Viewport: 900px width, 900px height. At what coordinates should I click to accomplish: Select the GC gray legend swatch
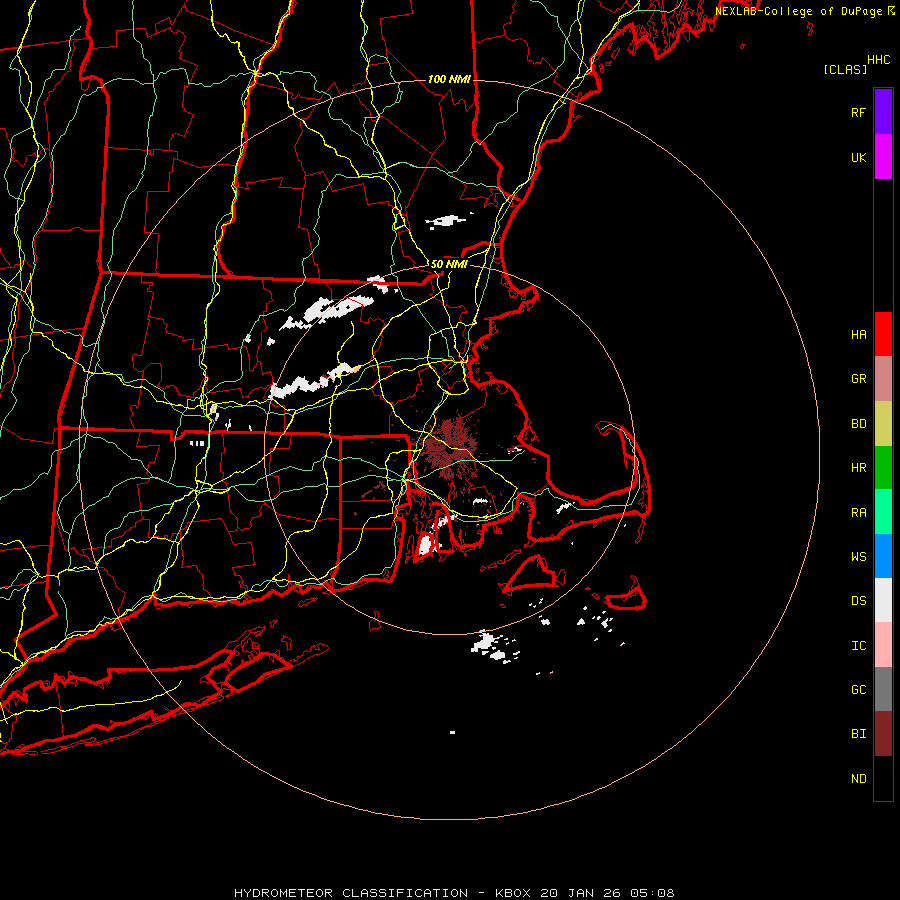tap(883, 689)
